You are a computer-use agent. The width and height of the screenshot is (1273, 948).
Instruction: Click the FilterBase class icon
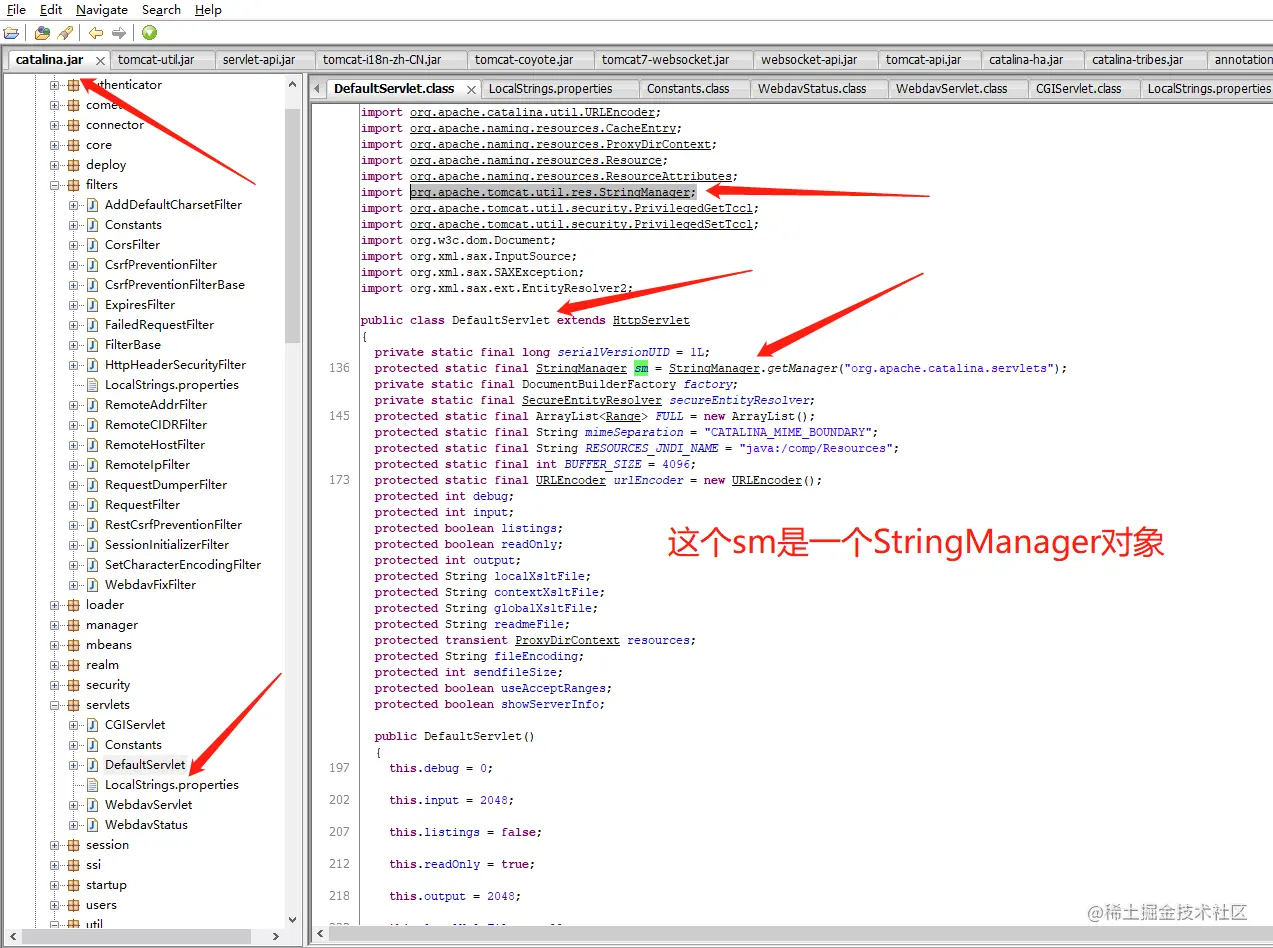tap(93, 345)
